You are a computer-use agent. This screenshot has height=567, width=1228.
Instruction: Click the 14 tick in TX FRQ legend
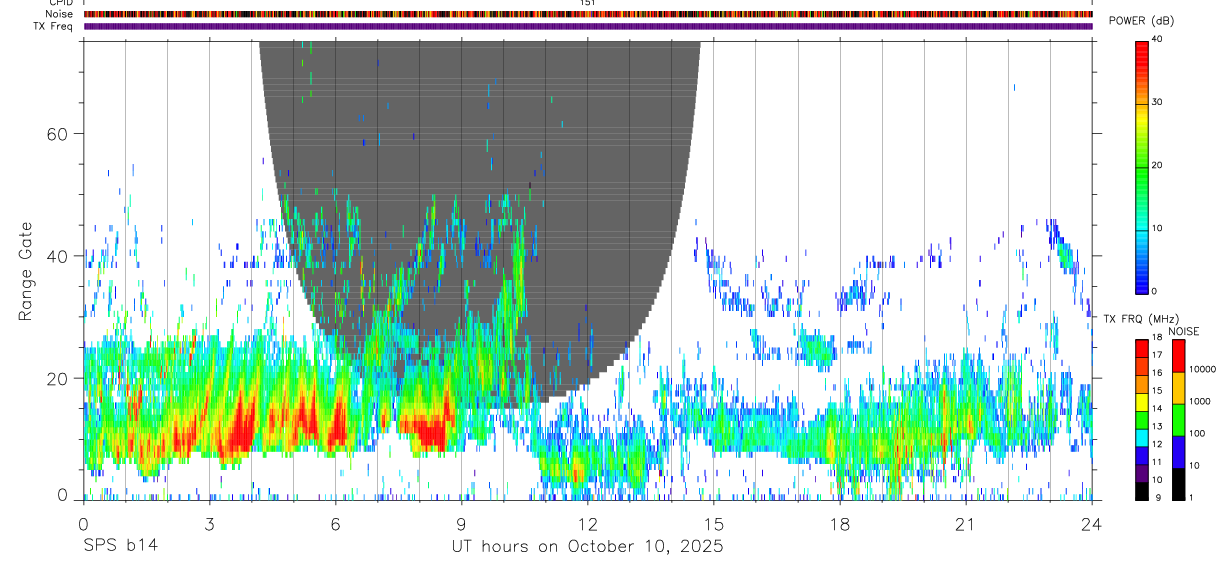click(1157, 408)
